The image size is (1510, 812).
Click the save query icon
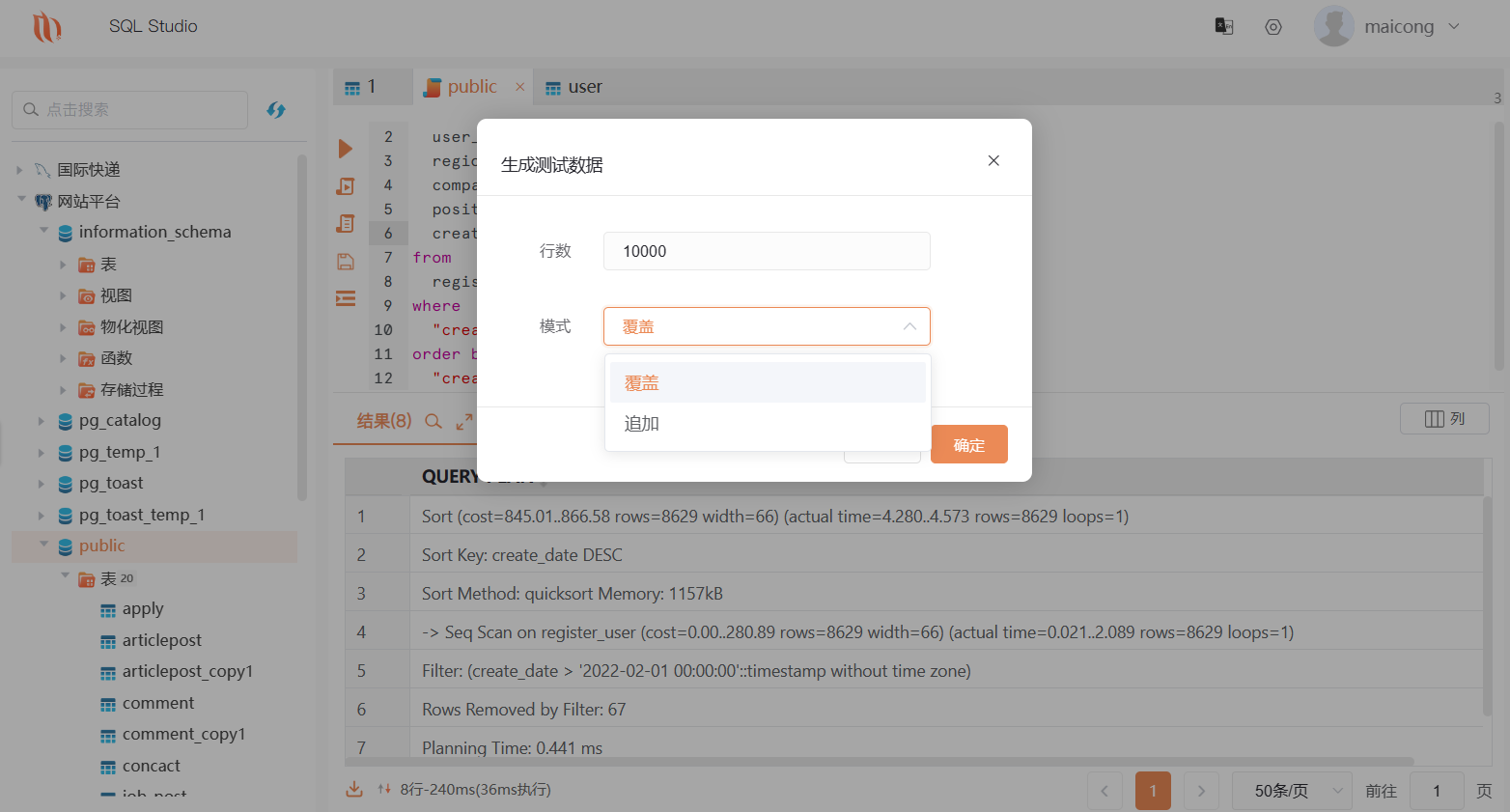tap(346, 261)
